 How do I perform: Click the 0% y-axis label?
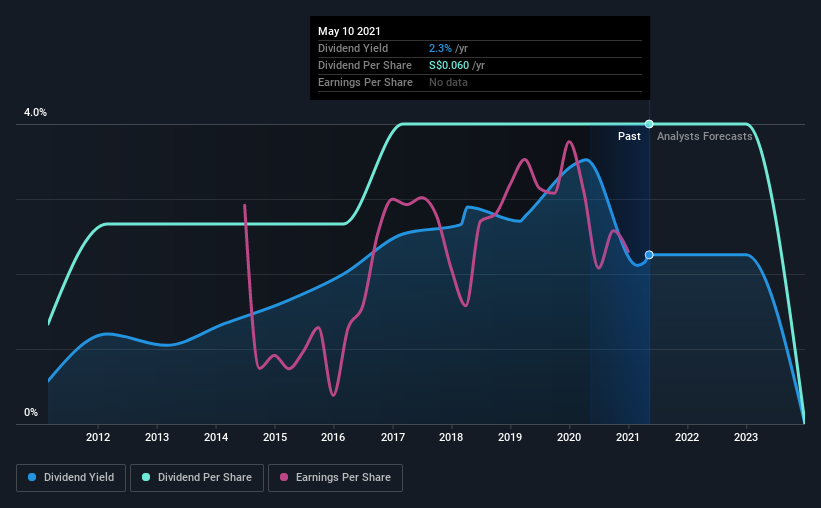31,413
